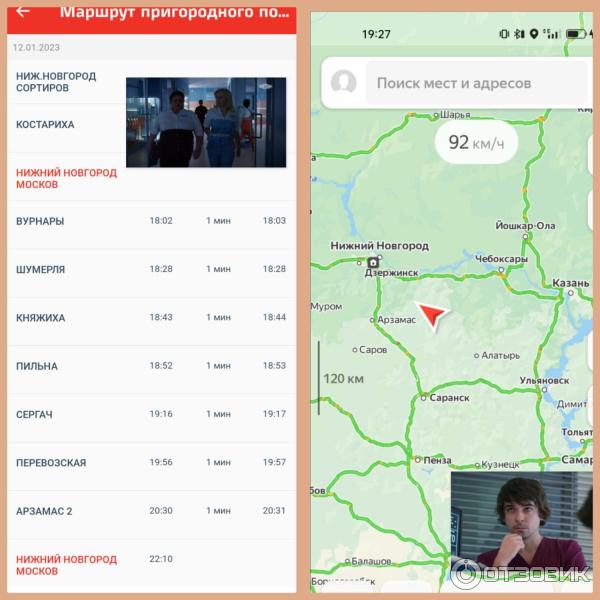The width and height of the screenshot is (600, 600).
Task: Tap the 92 км/ч speed indicator
Action: pos(475,142)
